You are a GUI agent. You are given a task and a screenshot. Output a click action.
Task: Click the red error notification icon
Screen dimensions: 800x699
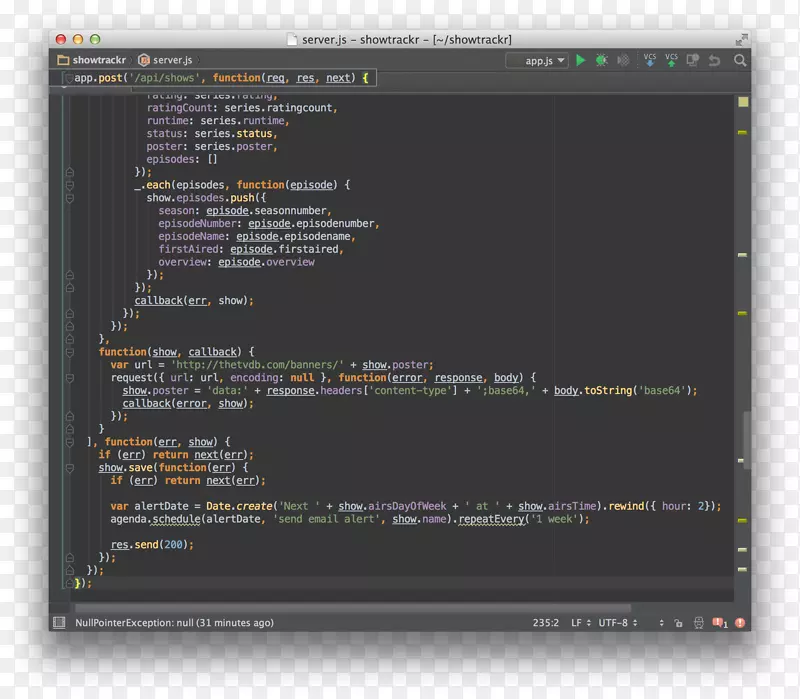(740, 622)
